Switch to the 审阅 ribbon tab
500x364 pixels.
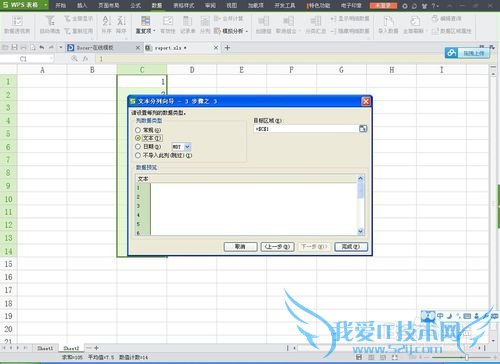210,6
